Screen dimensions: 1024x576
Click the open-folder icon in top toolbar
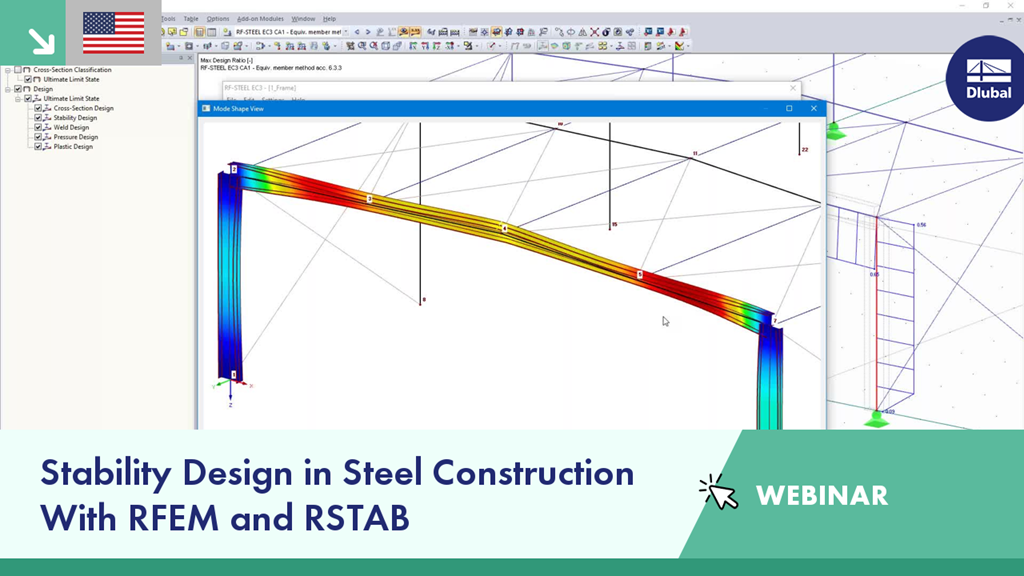184,32
